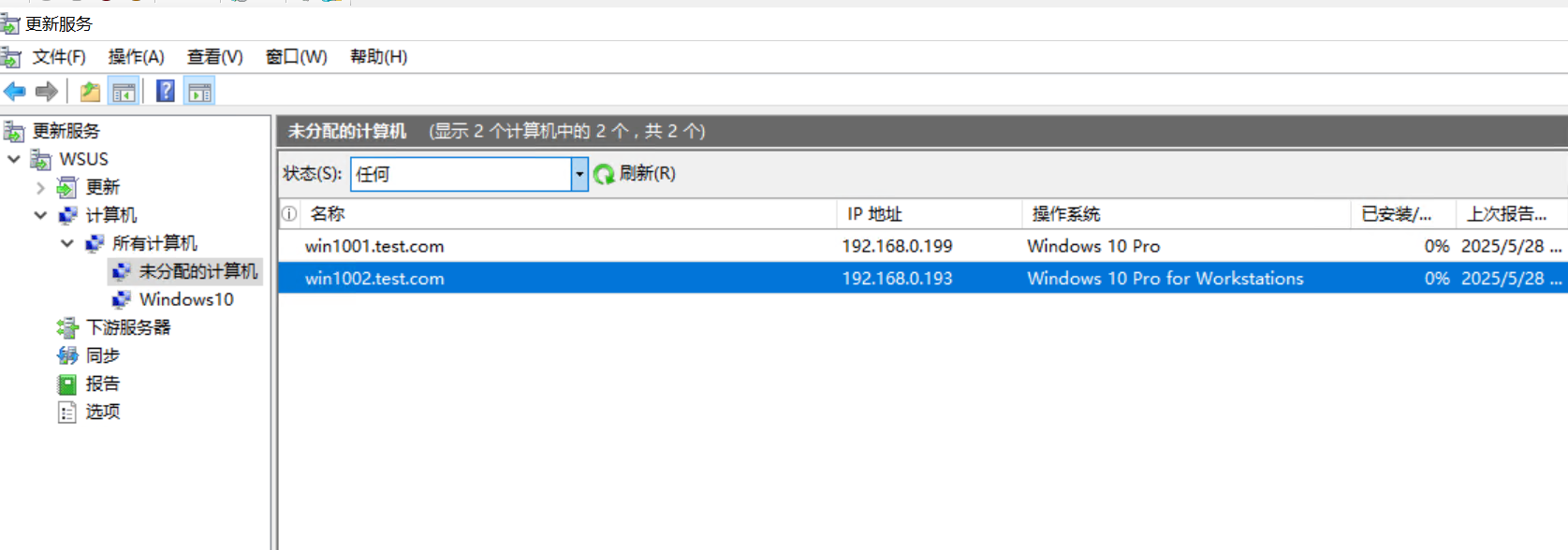The height and width of the screenshot is (550, 1568).
Task: Click the Up one level folder icon
Action: point(90,92)
